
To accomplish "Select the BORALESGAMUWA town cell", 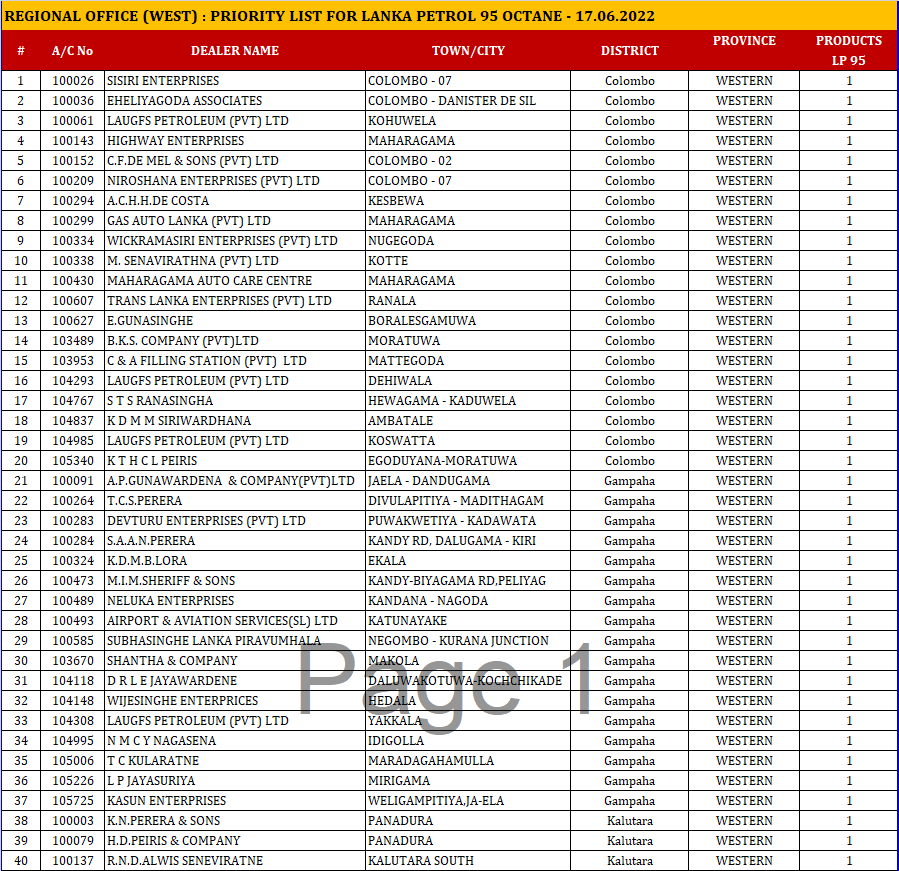I will coord(468,321).
